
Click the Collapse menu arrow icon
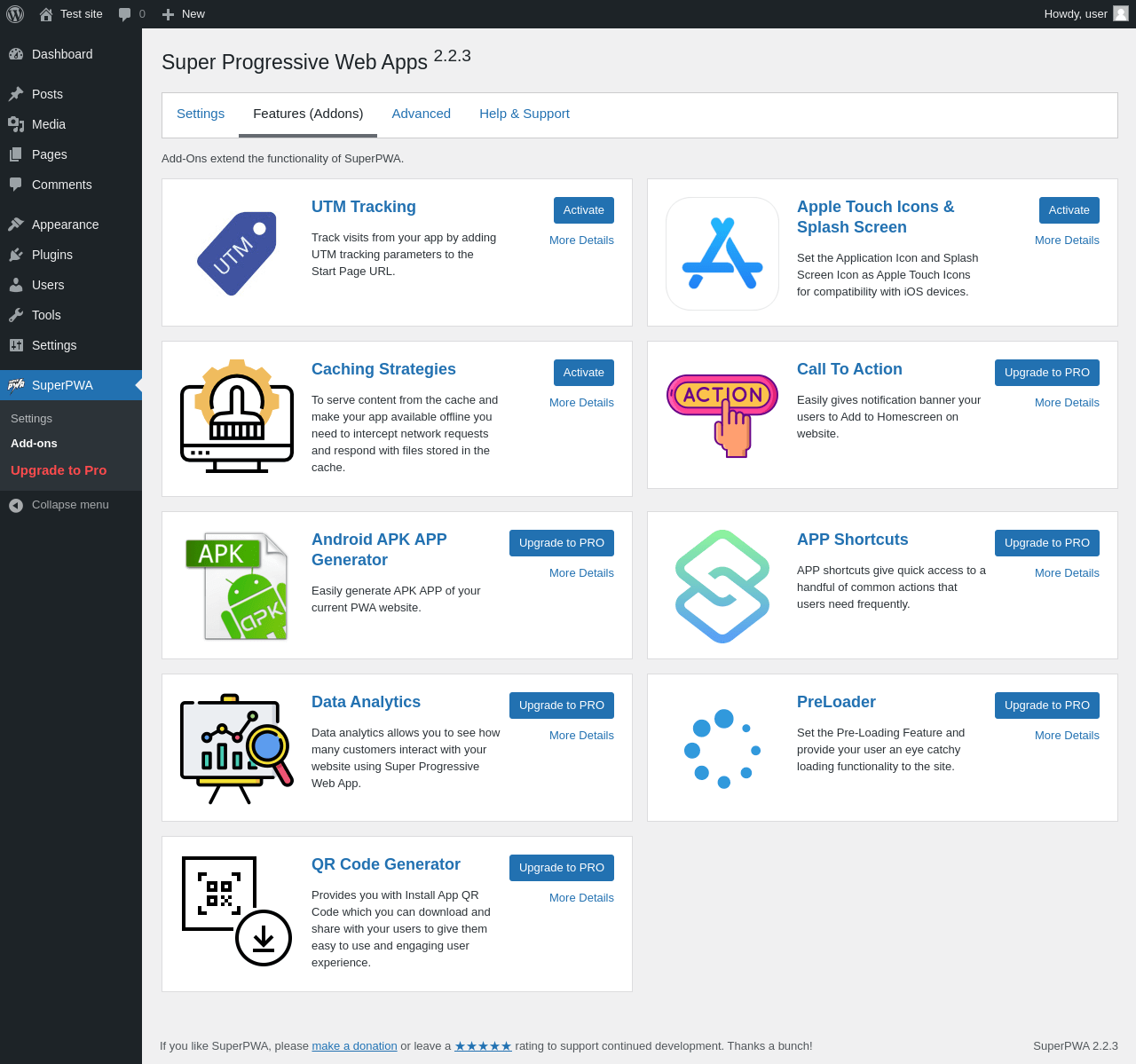(16, 506)
